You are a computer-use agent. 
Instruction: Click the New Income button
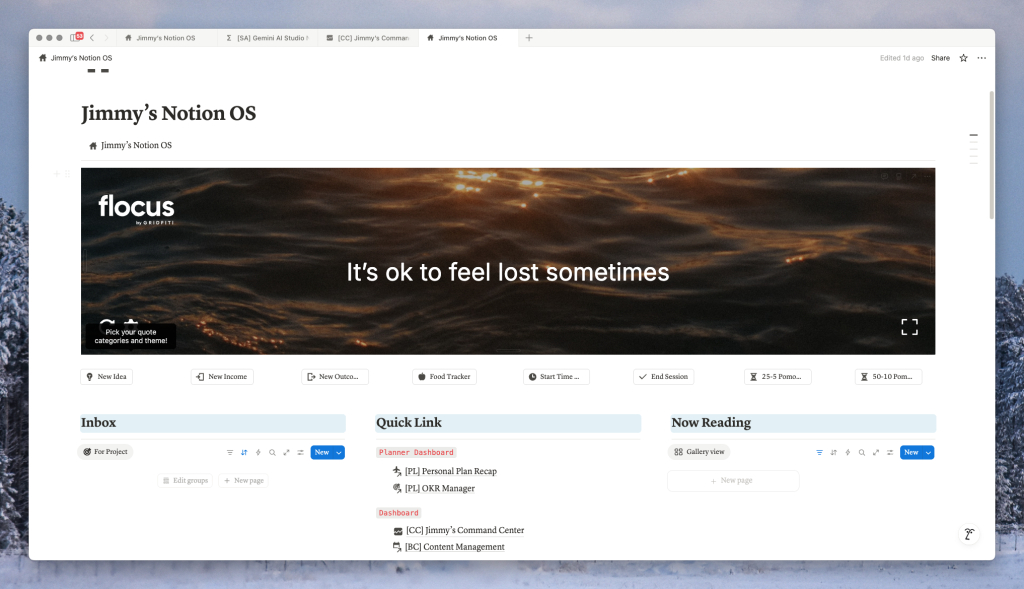click(222, 377)
